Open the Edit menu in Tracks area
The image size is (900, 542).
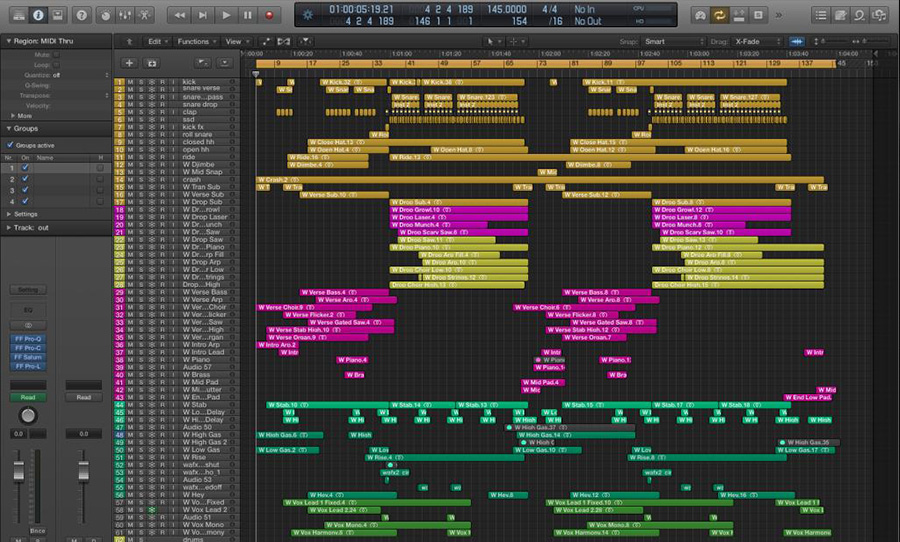pos(155,41)
